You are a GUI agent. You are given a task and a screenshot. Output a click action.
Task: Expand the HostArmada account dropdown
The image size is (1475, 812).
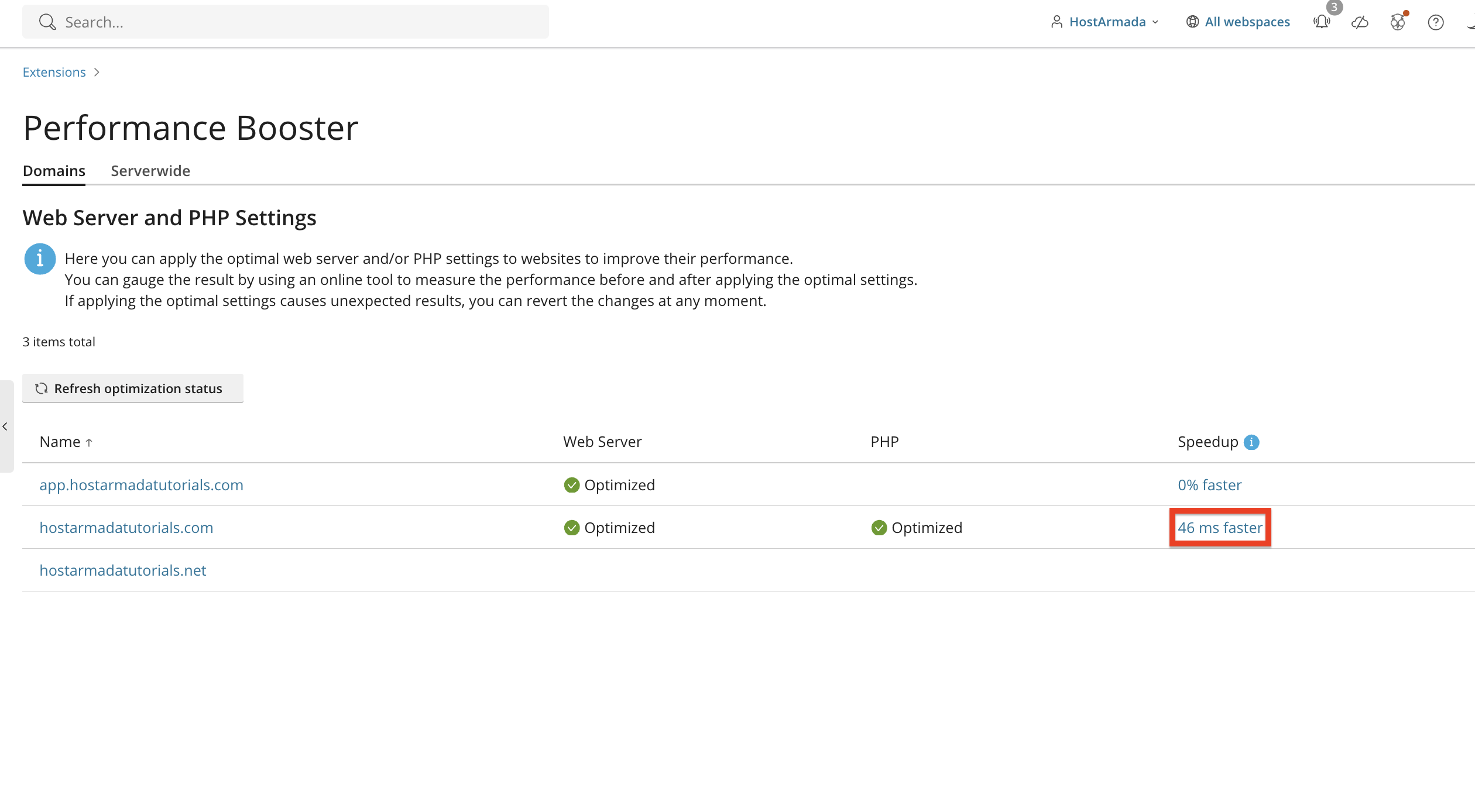(x=1104, y=22)
